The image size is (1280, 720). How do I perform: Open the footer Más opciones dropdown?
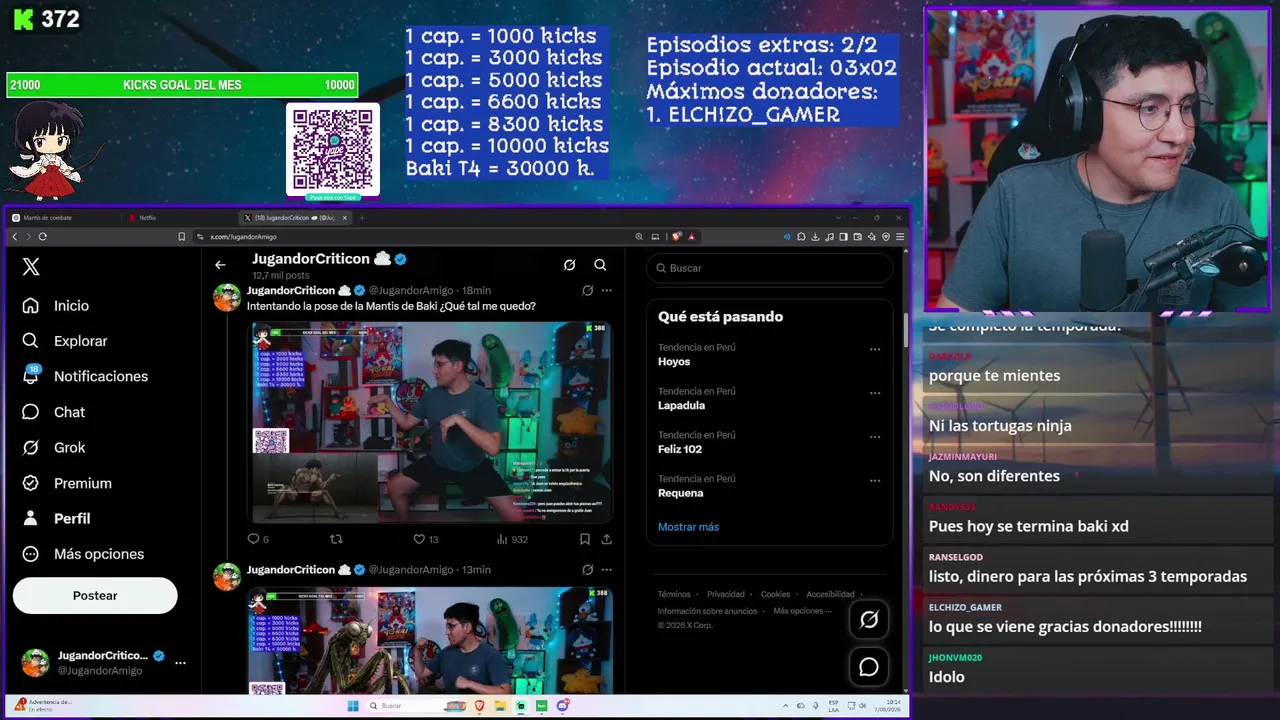click(802, 611)
